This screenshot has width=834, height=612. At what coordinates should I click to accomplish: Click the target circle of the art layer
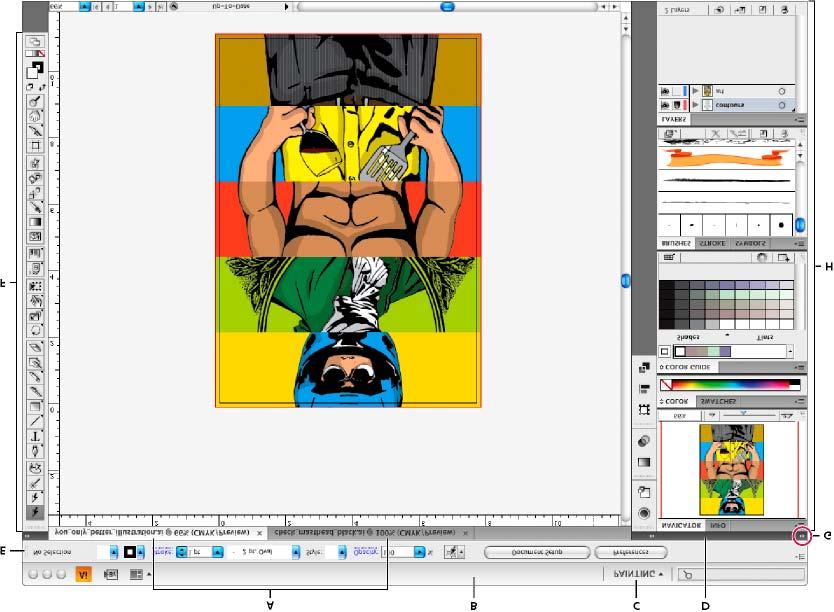click(x=781, y=91)
